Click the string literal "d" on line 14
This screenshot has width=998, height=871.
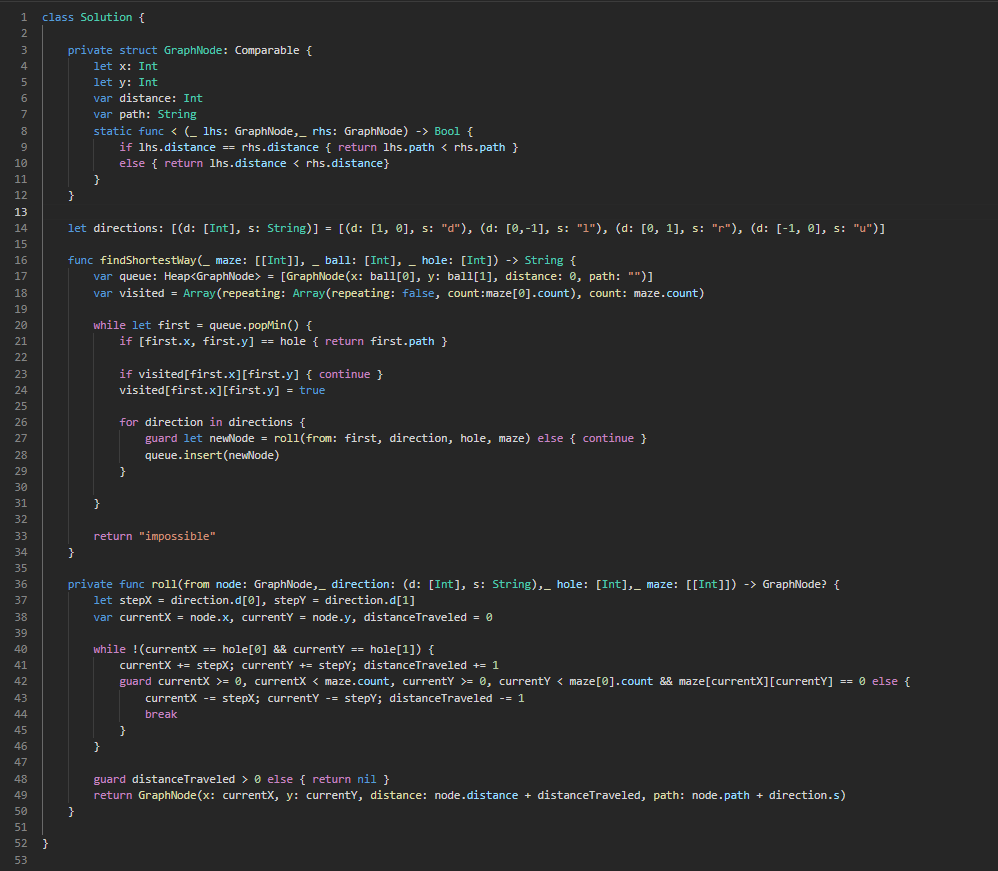click(450, 228)
